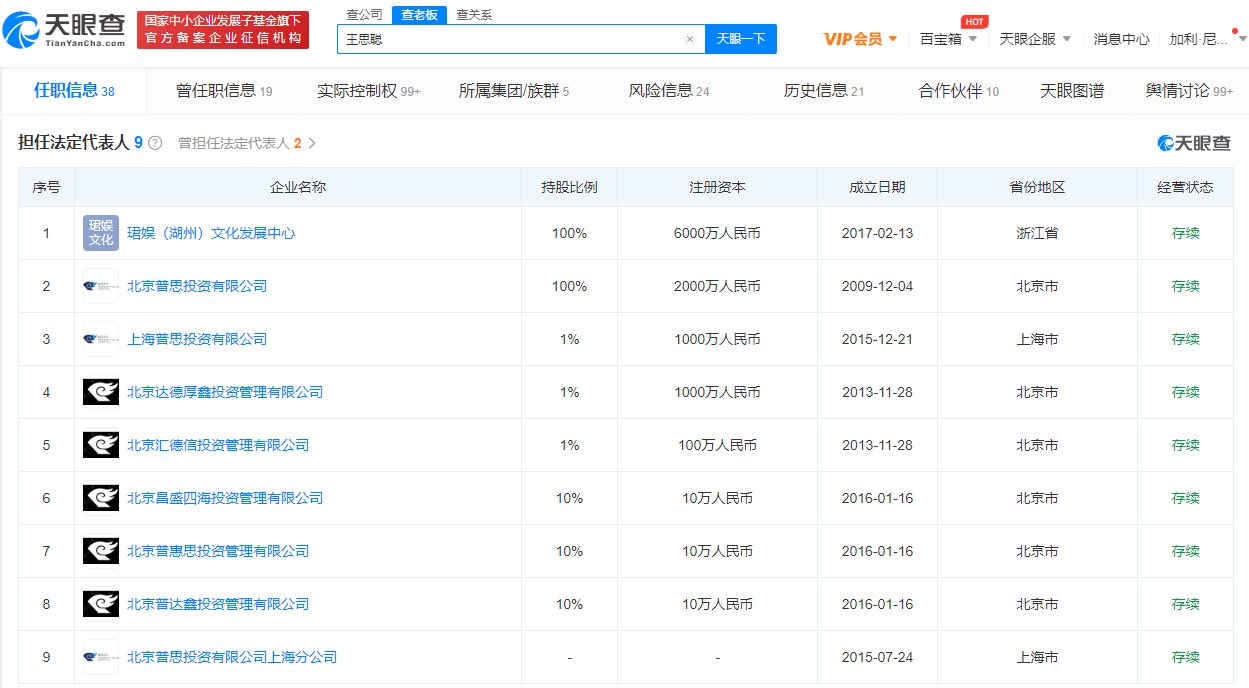Screen dimensions: 1249x688
Task: Click the 上海普思投资有限公司 logo icon
Action: (x=101, y=339)
